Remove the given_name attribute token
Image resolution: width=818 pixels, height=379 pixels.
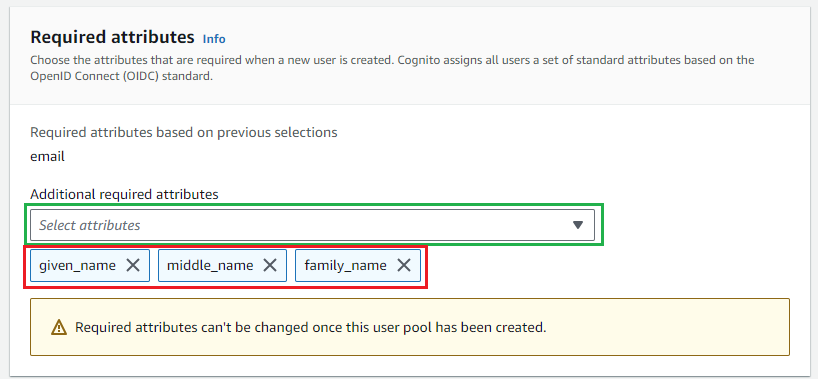coord(133,266)
